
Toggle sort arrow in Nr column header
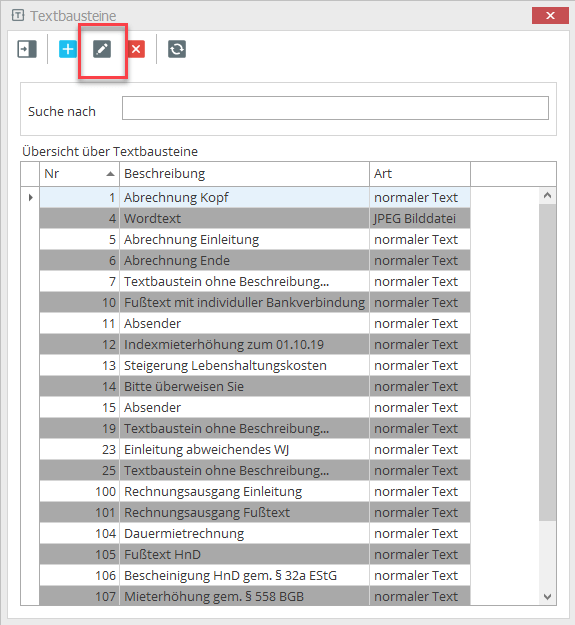(x=110, y=174)
